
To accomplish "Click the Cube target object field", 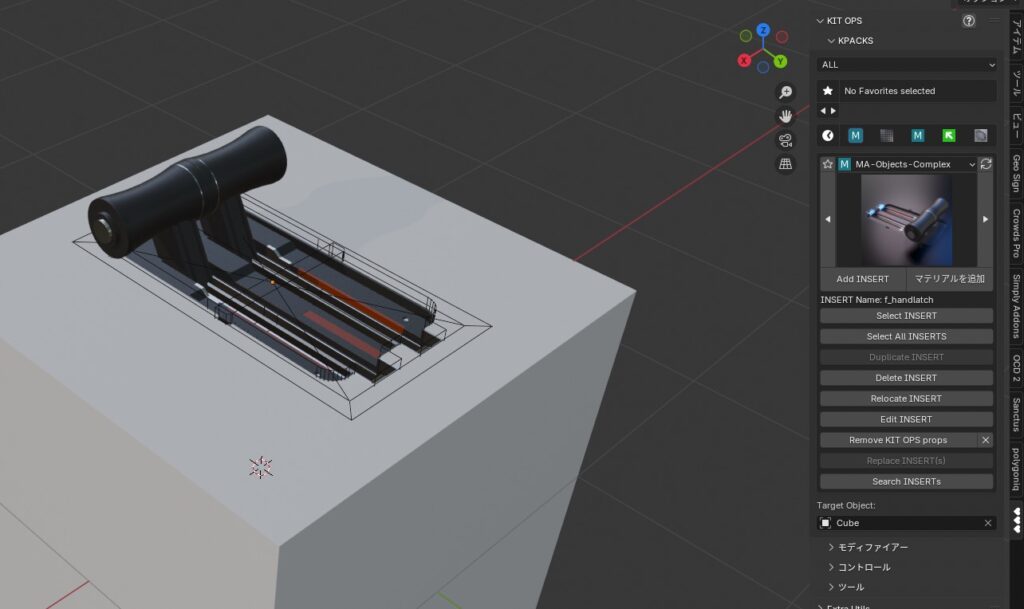I will [906, 523].
